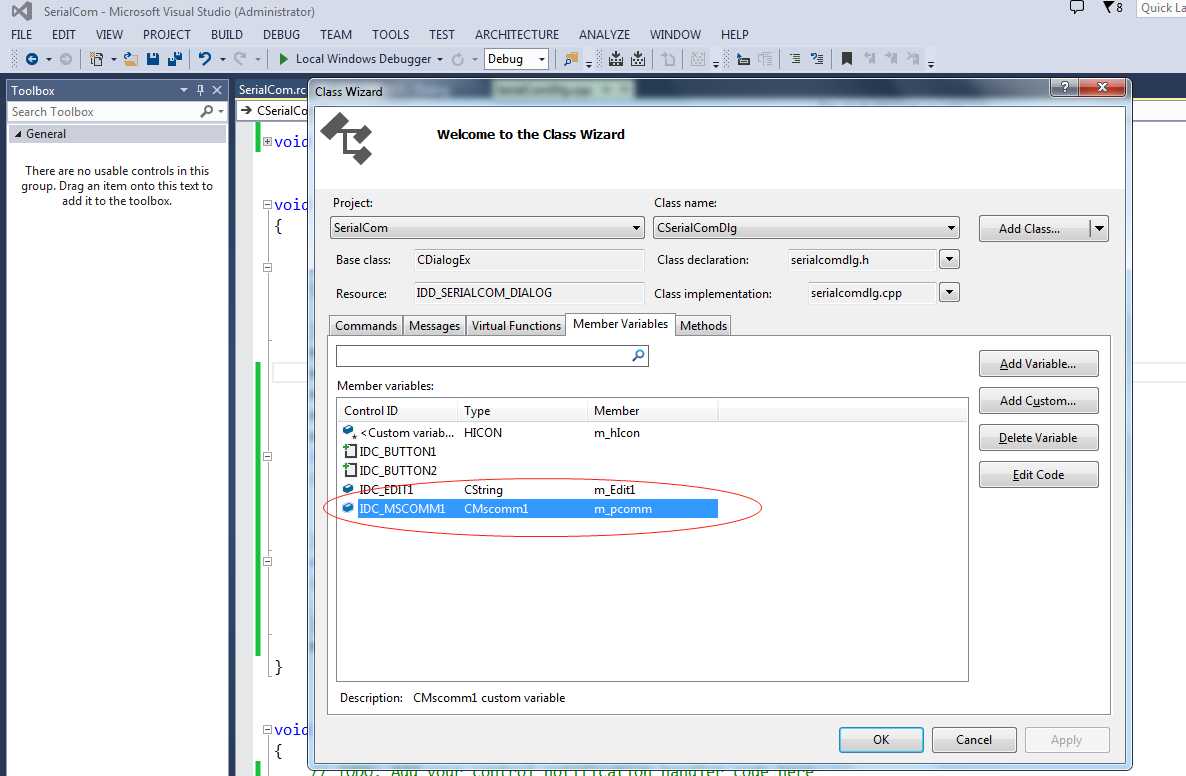Screen dimensions: 1186x776
Task: Click the Member column header
Action: pyautogui.click(x=653, y=411)
